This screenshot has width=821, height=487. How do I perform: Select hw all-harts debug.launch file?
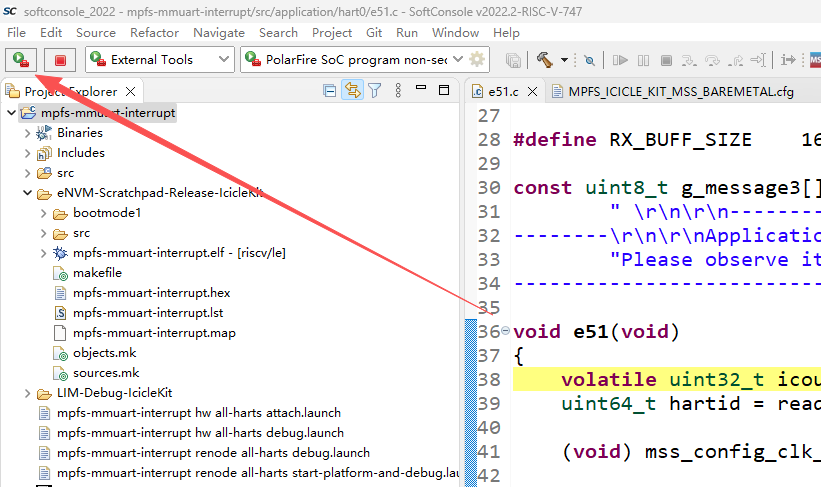(201, 433)
